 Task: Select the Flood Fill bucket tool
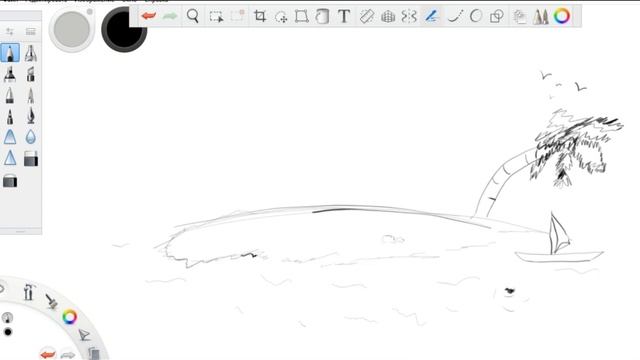(x=322, y=16)
